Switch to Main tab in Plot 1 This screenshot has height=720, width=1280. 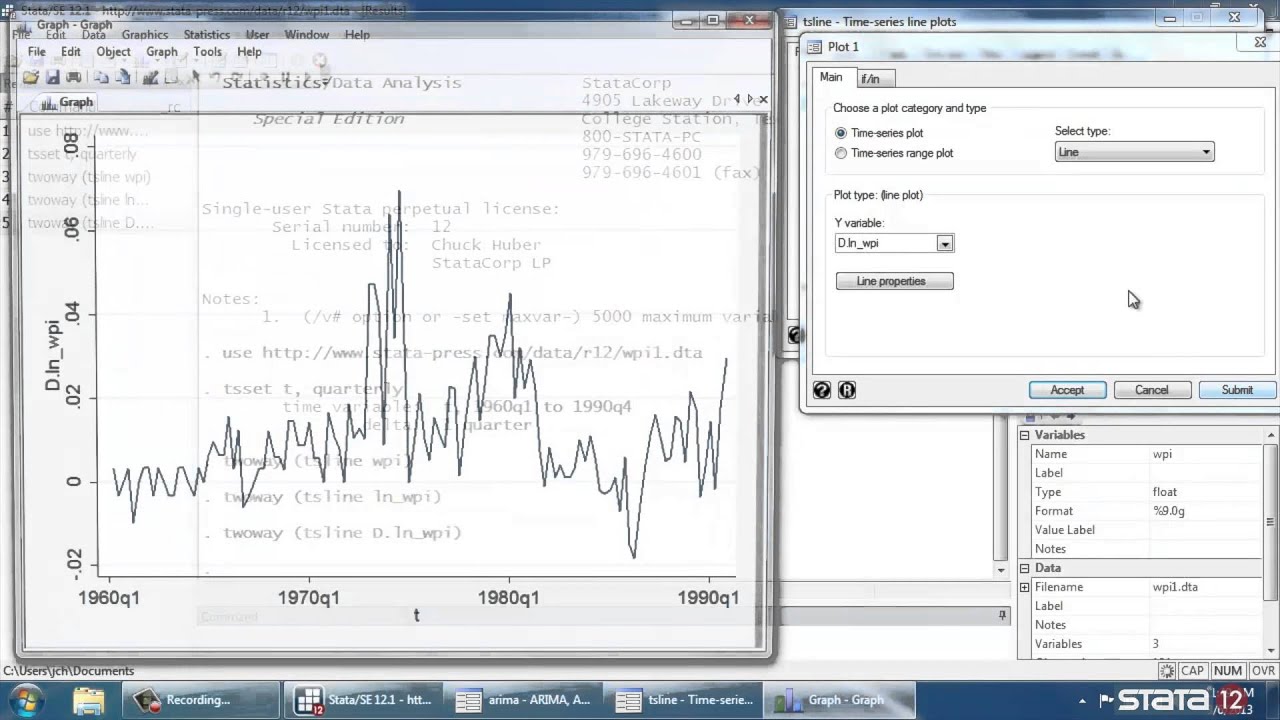pos(831,77)
